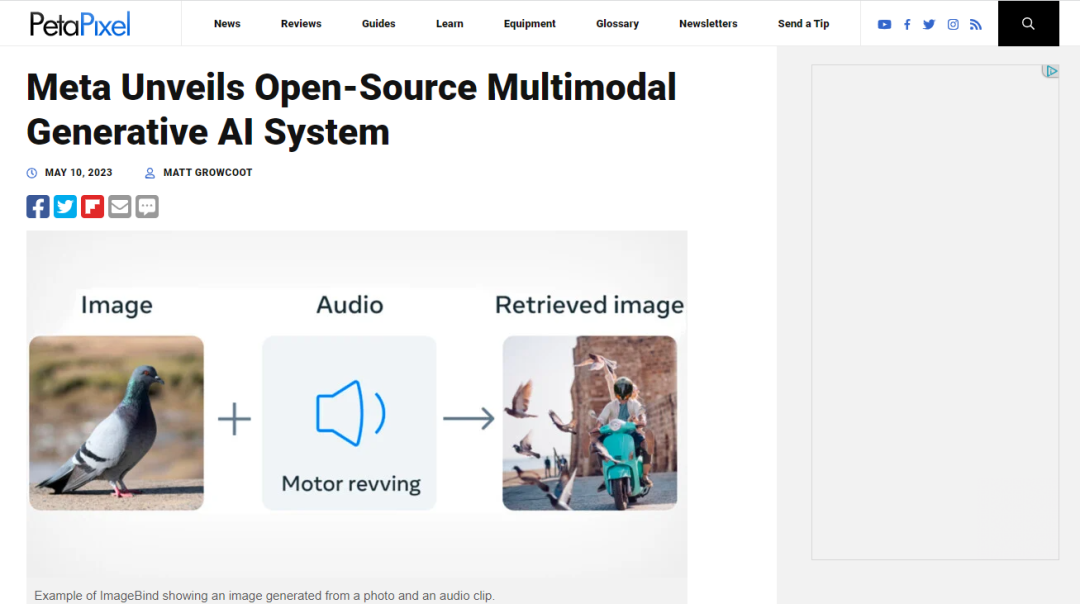Click the Motor revving audio tile

349,423
